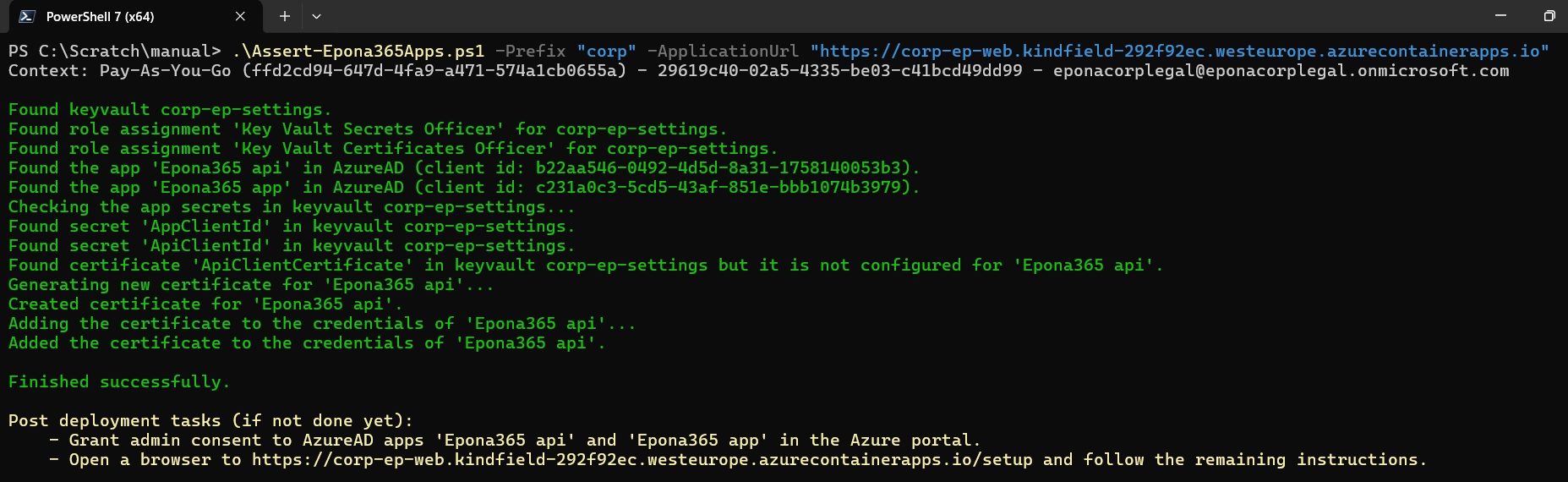Click the -Prefix parameter name
This screenshot has width=1568, height=482.
[530, 52]
